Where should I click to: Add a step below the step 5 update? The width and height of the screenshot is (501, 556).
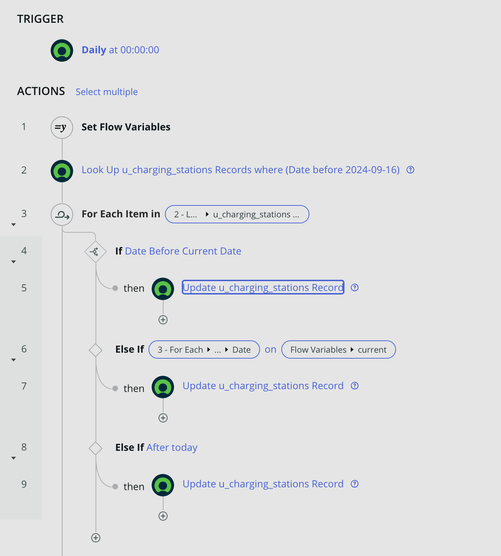[x=163, y=320]
